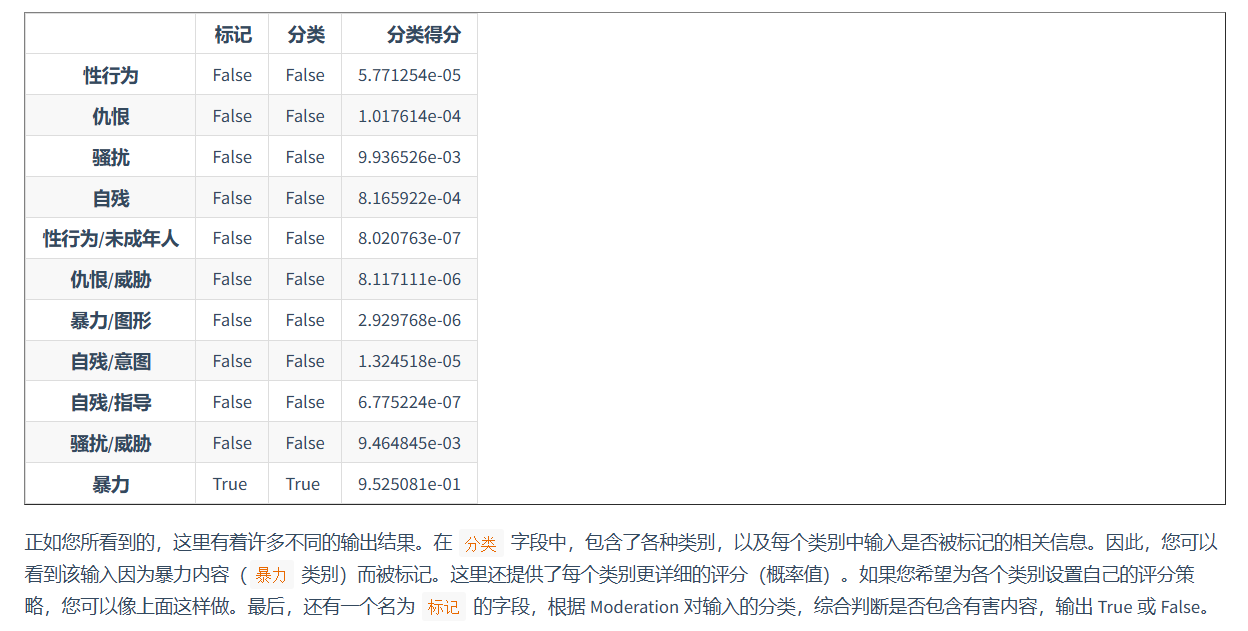Image resolution: width=1248 pixels, height=631 pixels.
Task: Select the score cell 5.771254e-05
Action: 409,76
